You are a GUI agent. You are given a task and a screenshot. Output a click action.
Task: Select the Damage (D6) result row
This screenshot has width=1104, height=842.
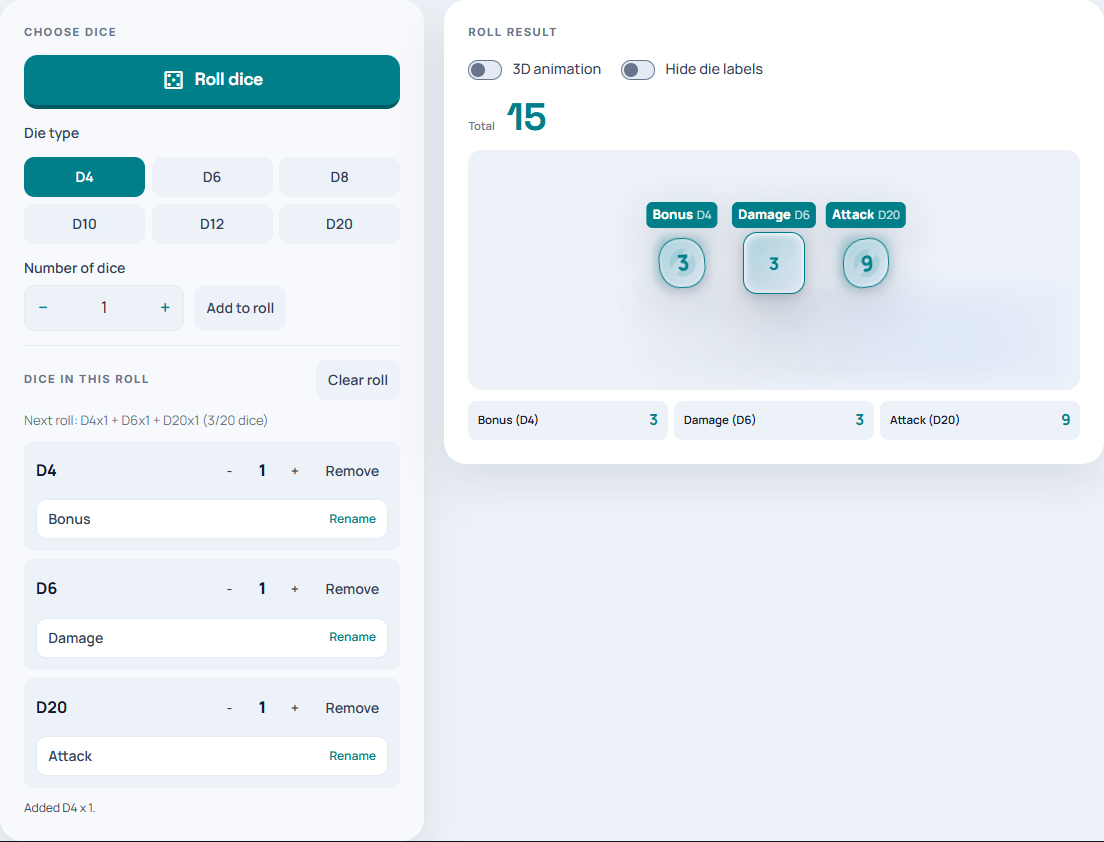coord(774,420)
